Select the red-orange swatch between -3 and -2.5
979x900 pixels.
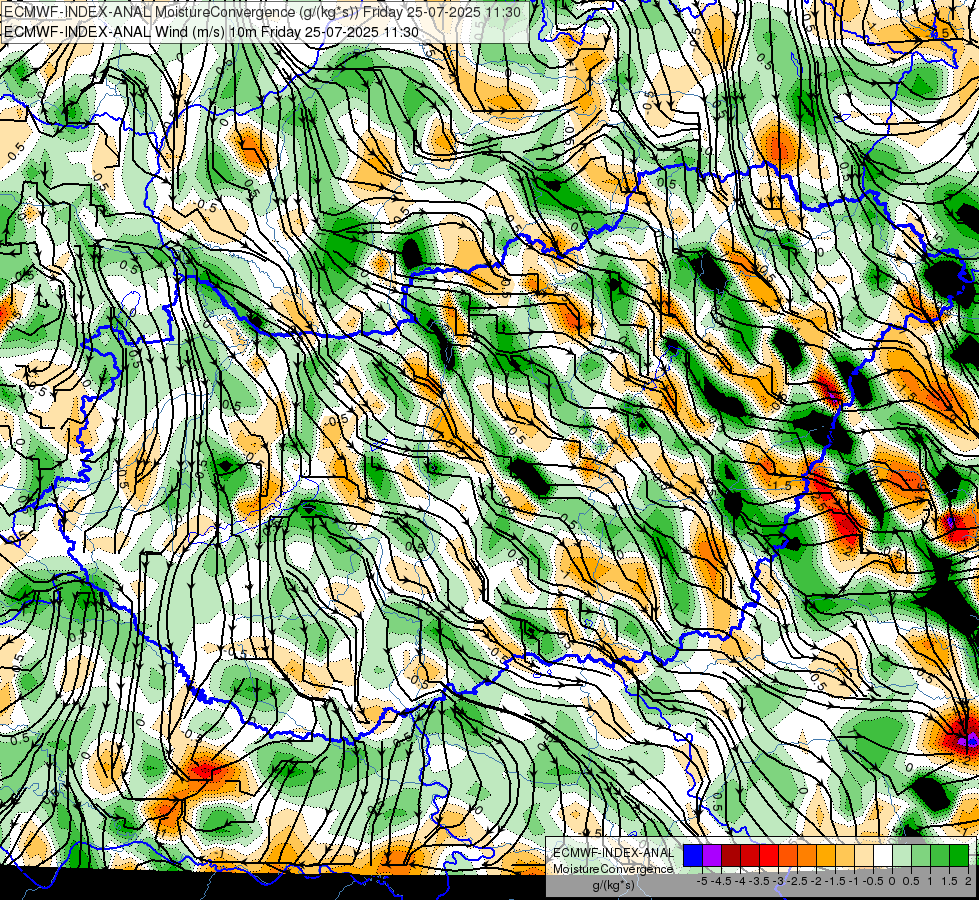(x=788, y=856)
